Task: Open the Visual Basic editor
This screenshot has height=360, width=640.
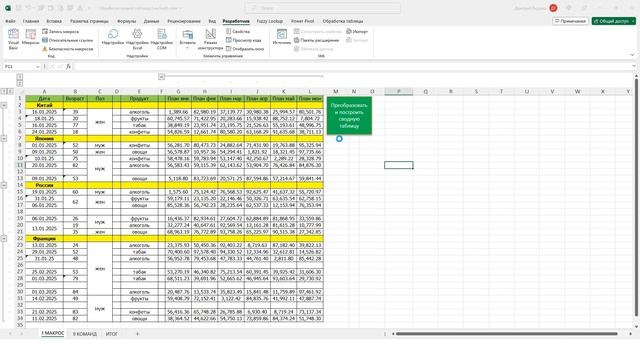Action: coord(13,39)
